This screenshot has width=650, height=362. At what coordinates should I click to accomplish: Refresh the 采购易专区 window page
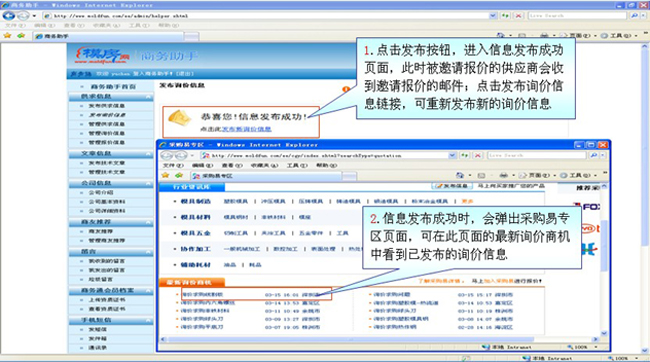click(x=465, y=155)
